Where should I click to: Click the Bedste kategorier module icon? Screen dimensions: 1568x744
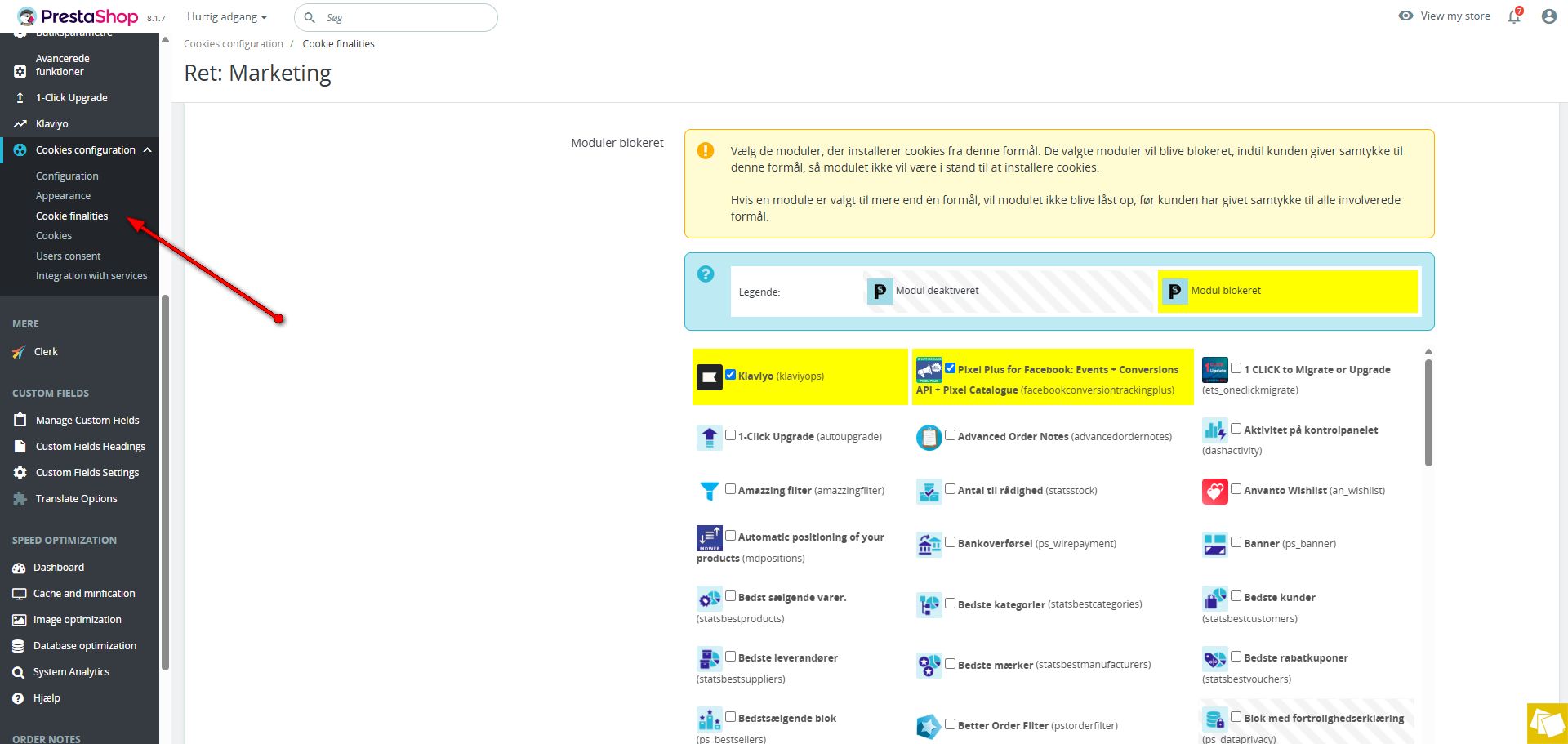(x=929, y=605)
